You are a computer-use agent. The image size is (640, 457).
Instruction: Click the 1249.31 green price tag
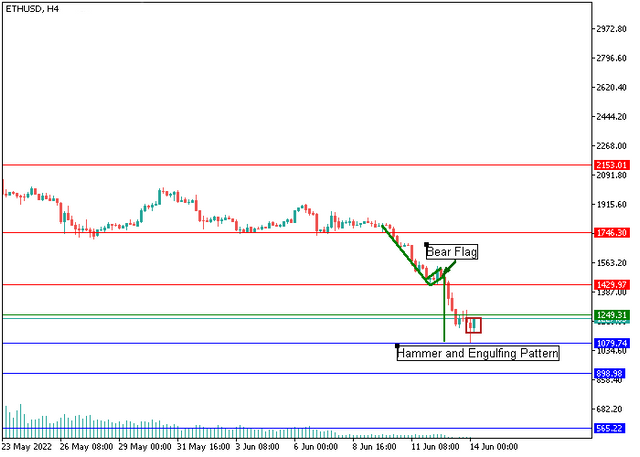tap(611, 315)
